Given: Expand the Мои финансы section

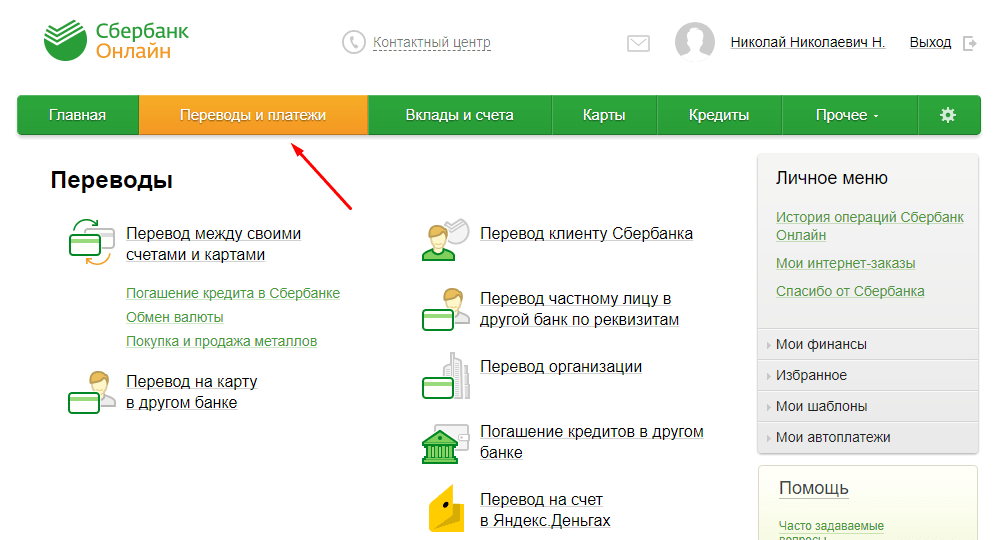Looking at the screenshot, I should [821, 344].
